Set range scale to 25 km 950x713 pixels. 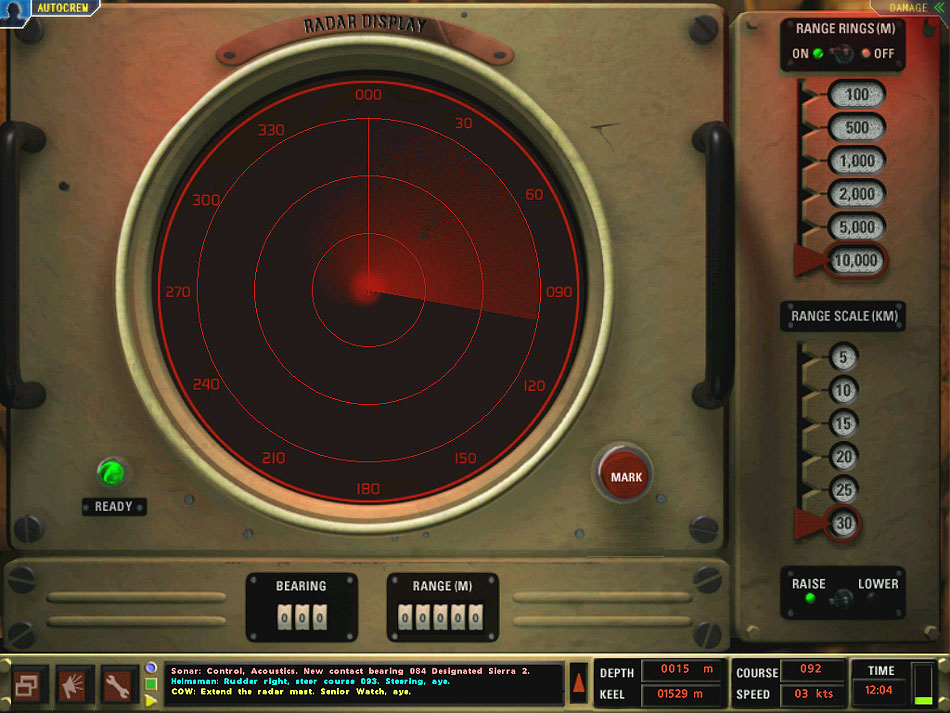tap(843, 490)
